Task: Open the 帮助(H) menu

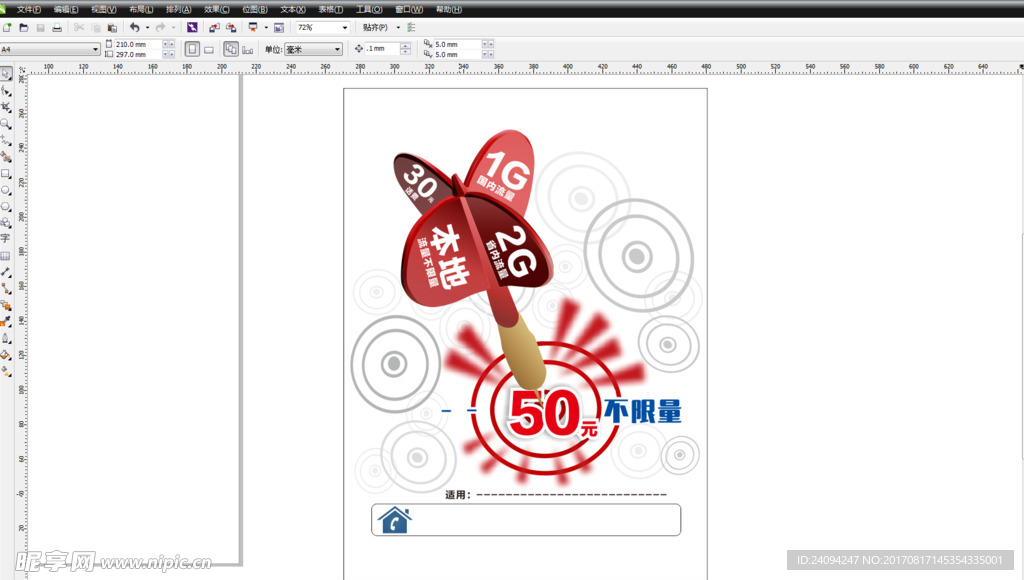Action: (x=449, y=9)
